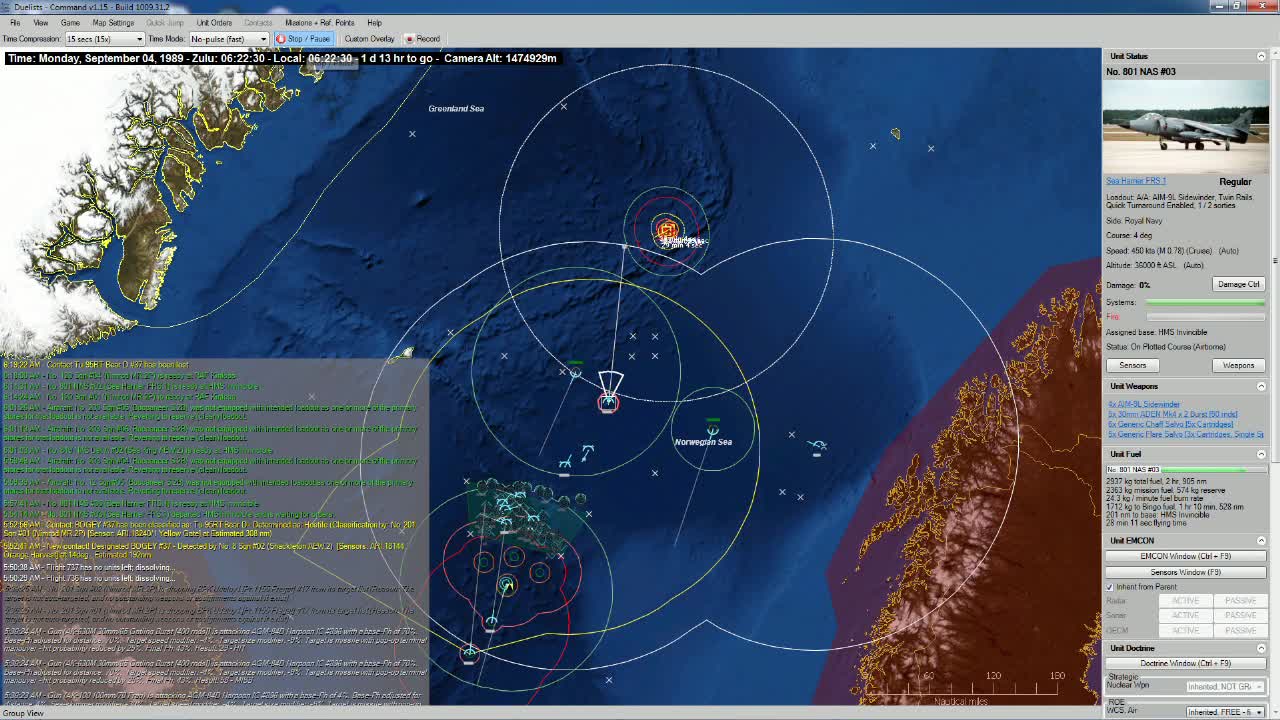Screen dimensions: 1280x720
Task: Open the Unit Orders menu
Action: tap(214, 22)
